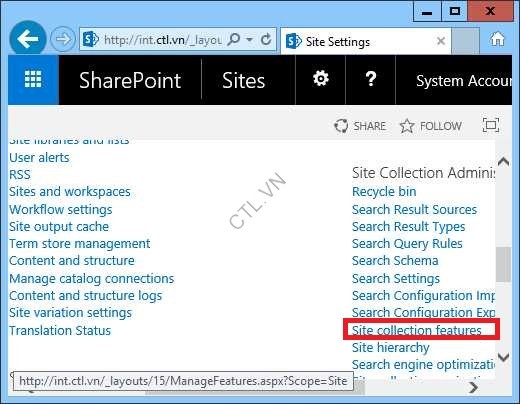The height and width of the screenshot is (404, 520).
Task: Open Search Configuration Export link
Action: point(423,313)
